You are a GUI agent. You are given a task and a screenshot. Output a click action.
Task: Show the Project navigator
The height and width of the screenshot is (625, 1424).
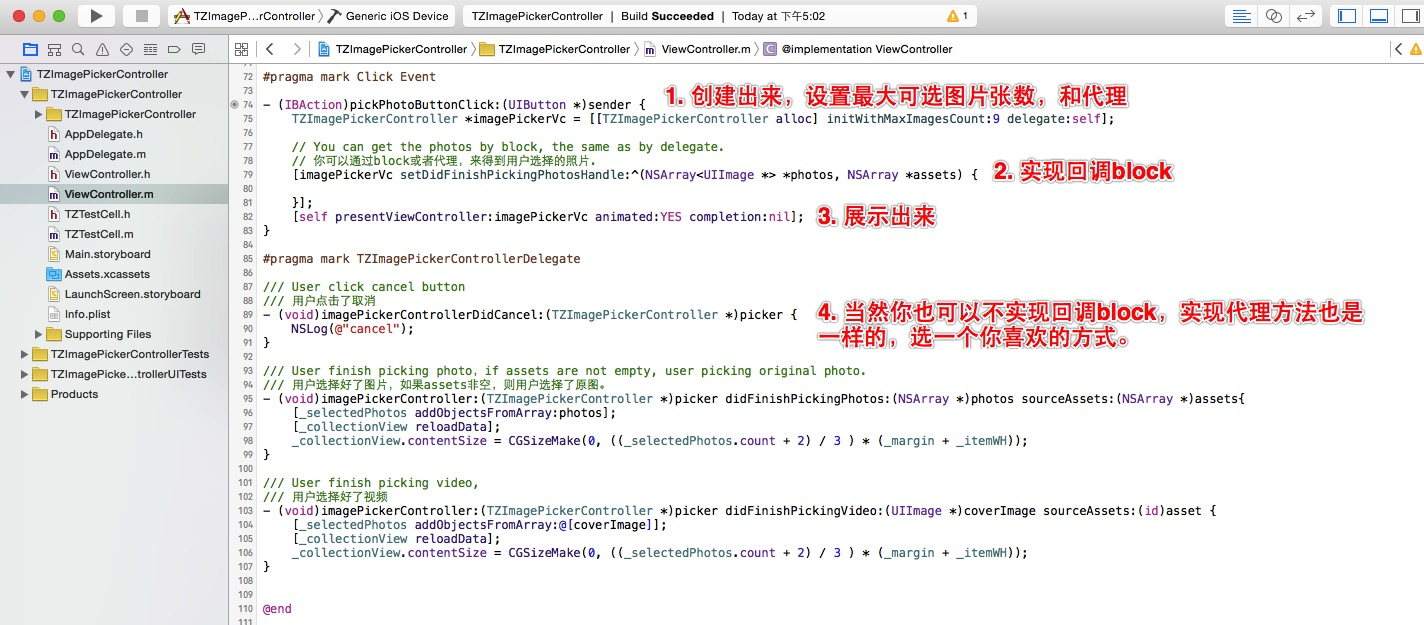coord(30,49)
